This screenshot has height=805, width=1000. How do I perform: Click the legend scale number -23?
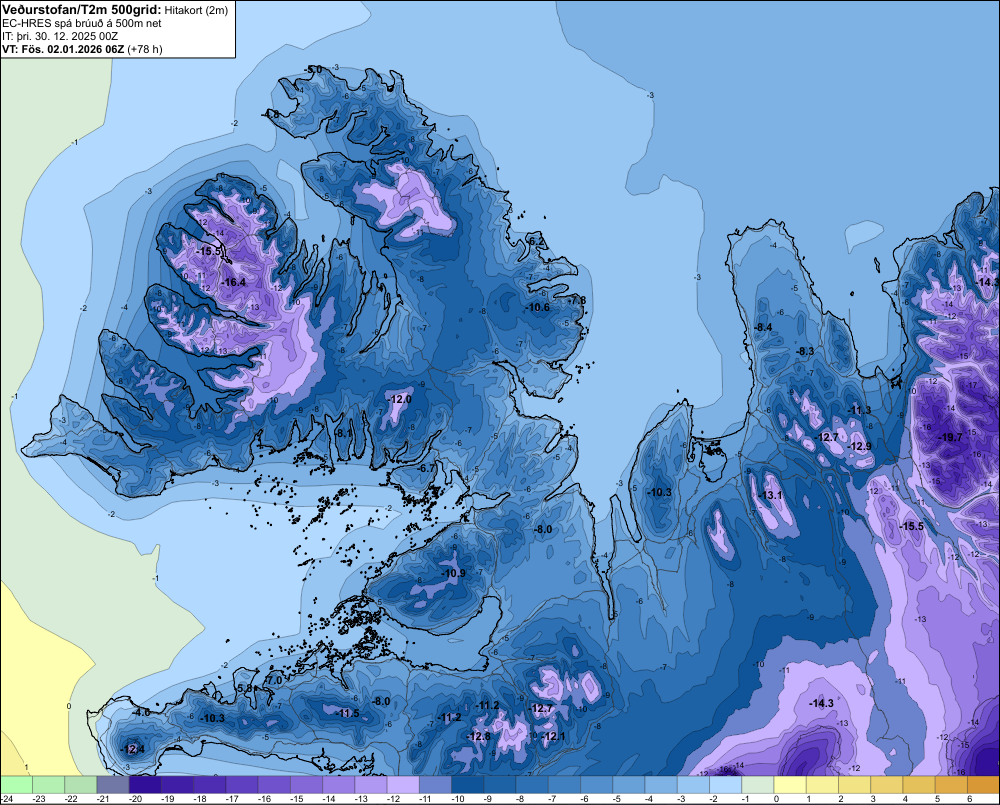coord(39,799)
